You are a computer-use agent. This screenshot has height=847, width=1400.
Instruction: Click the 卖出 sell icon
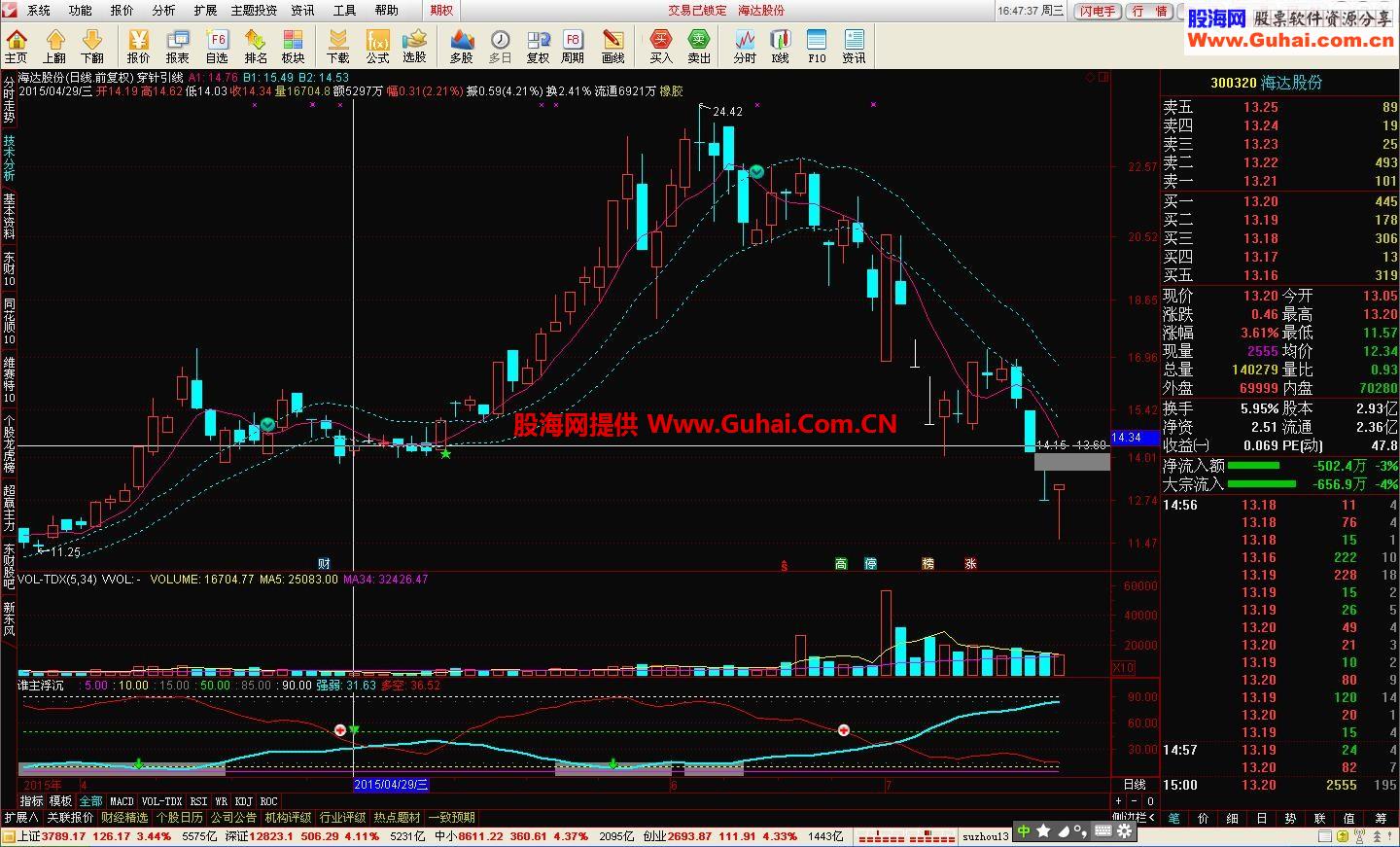[699, 46]
